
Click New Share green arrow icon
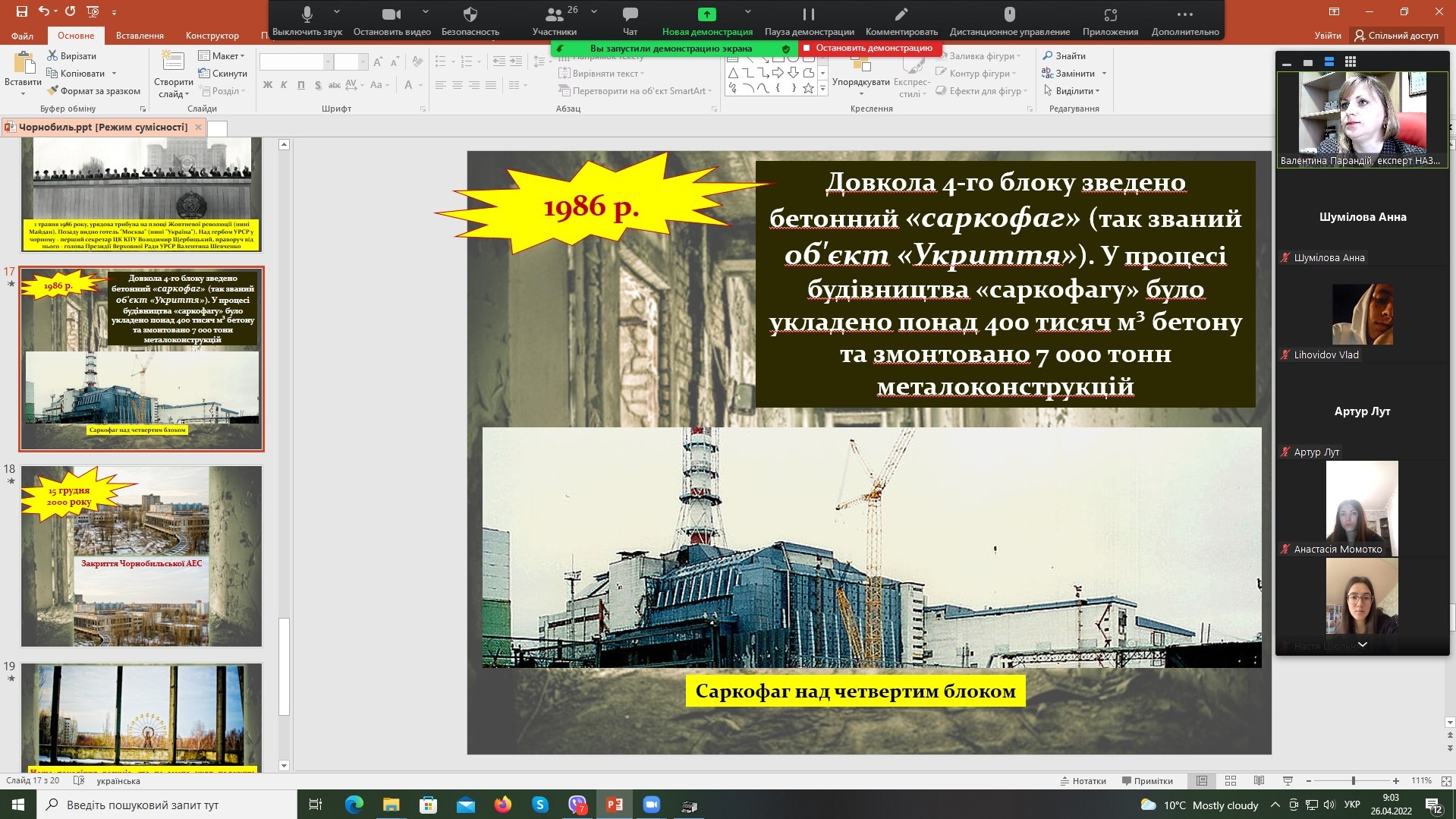(x=706, y=14)
